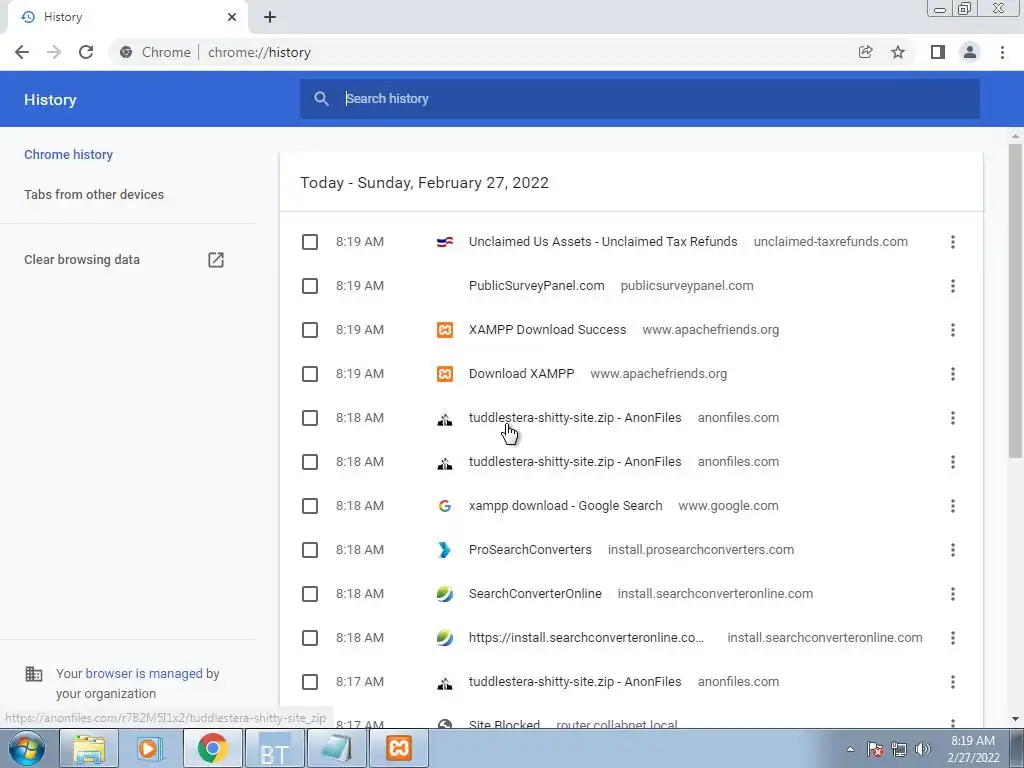
Task: Open the ProSearchConverters history link
Action: (x=530, y=550)
